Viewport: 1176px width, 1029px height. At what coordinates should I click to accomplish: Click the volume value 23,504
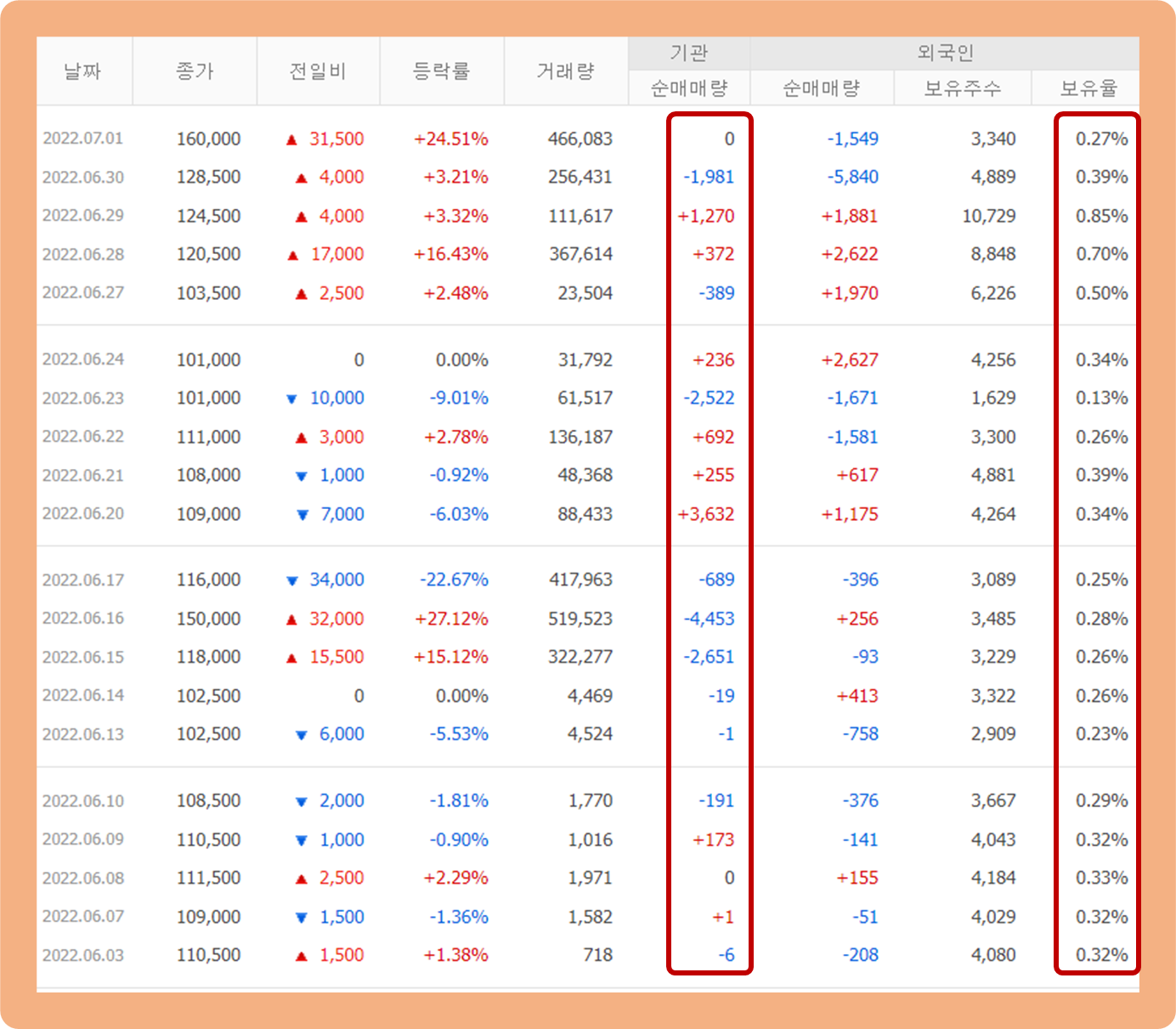click(x=585, y=293)
